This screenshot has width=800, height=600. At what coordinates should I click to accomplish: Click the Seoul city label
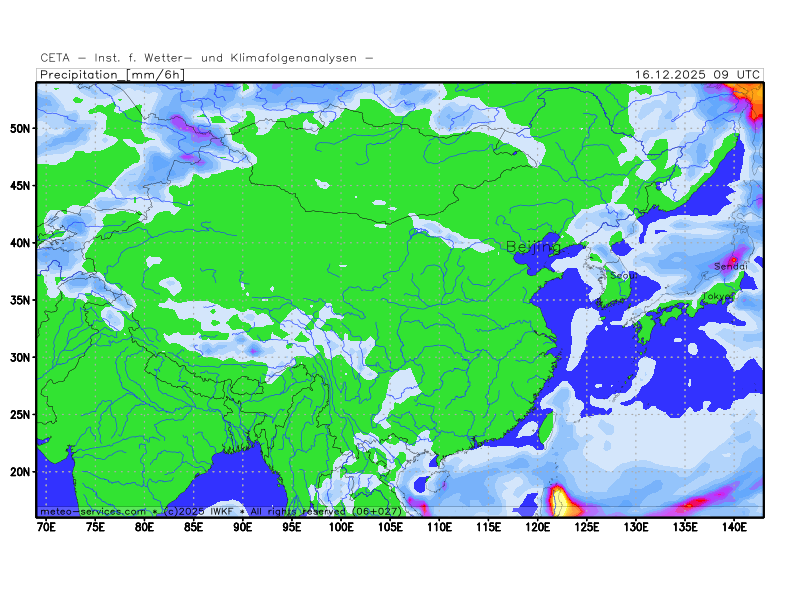[x=621, y=275]
